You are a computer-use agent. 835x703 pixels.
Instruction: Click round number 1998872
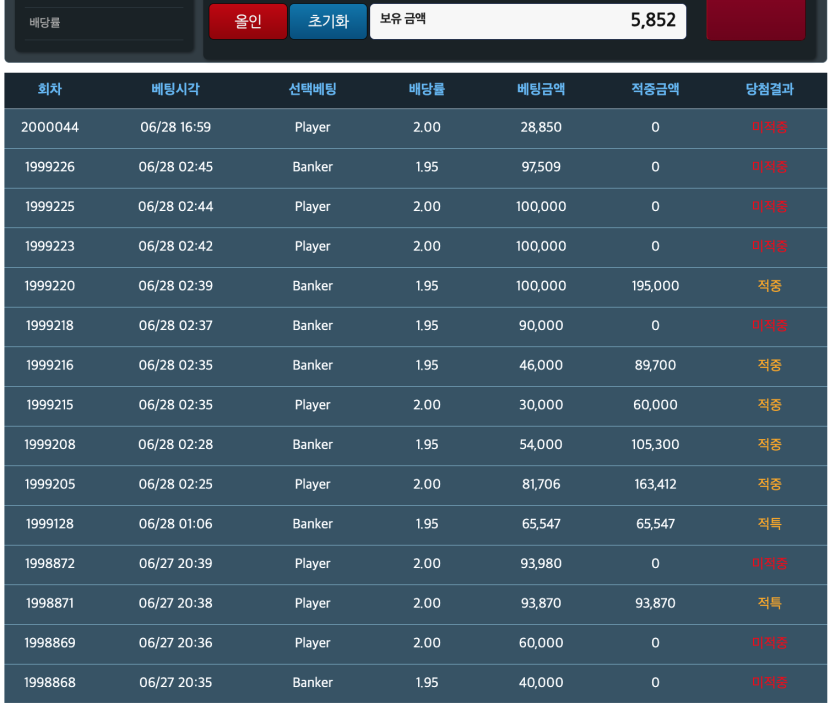(50, 563)
